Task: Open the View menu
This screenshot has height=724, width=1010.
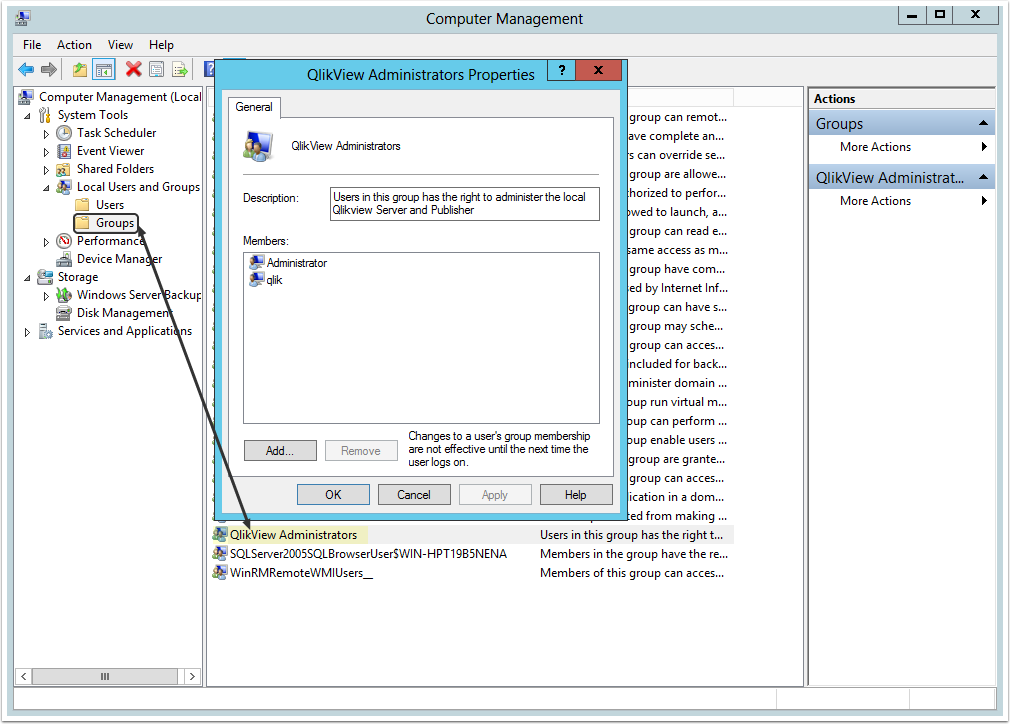Action: pyautogui.click(x=120, y=44)
